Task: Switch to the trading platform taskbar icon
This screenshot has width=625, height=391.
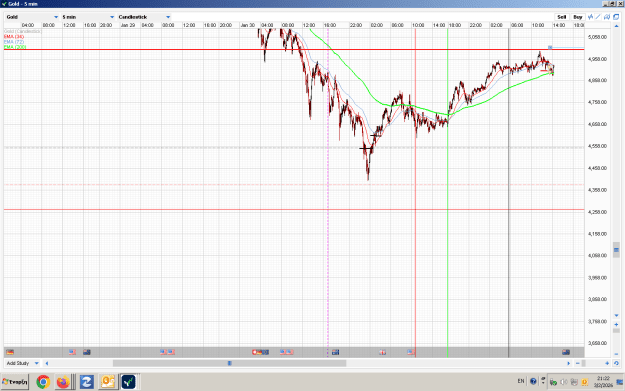Action: coord(128,382)
